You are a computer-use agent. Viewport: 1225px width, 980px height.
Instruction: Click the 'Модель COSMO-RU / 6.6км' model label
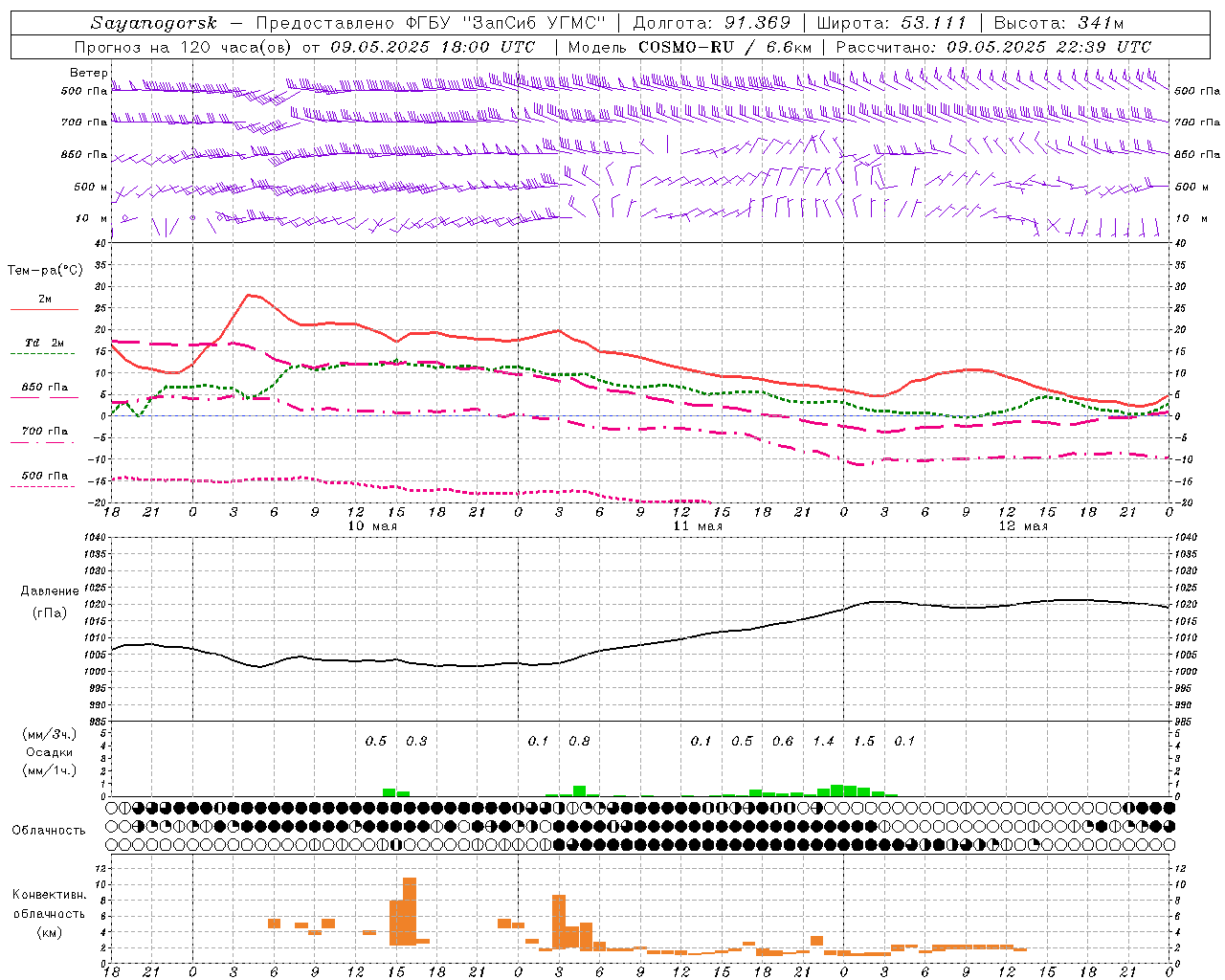(690, 47)
